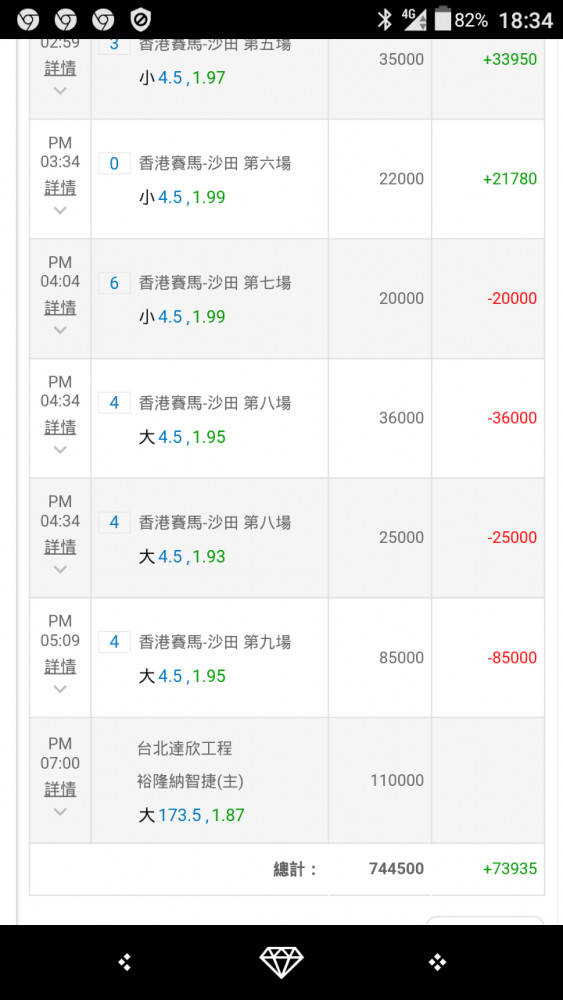This screenshot has width=563, height=1000.
Task: Expand chevron under PM 05:09 bet
Action: tap(60, 689)
